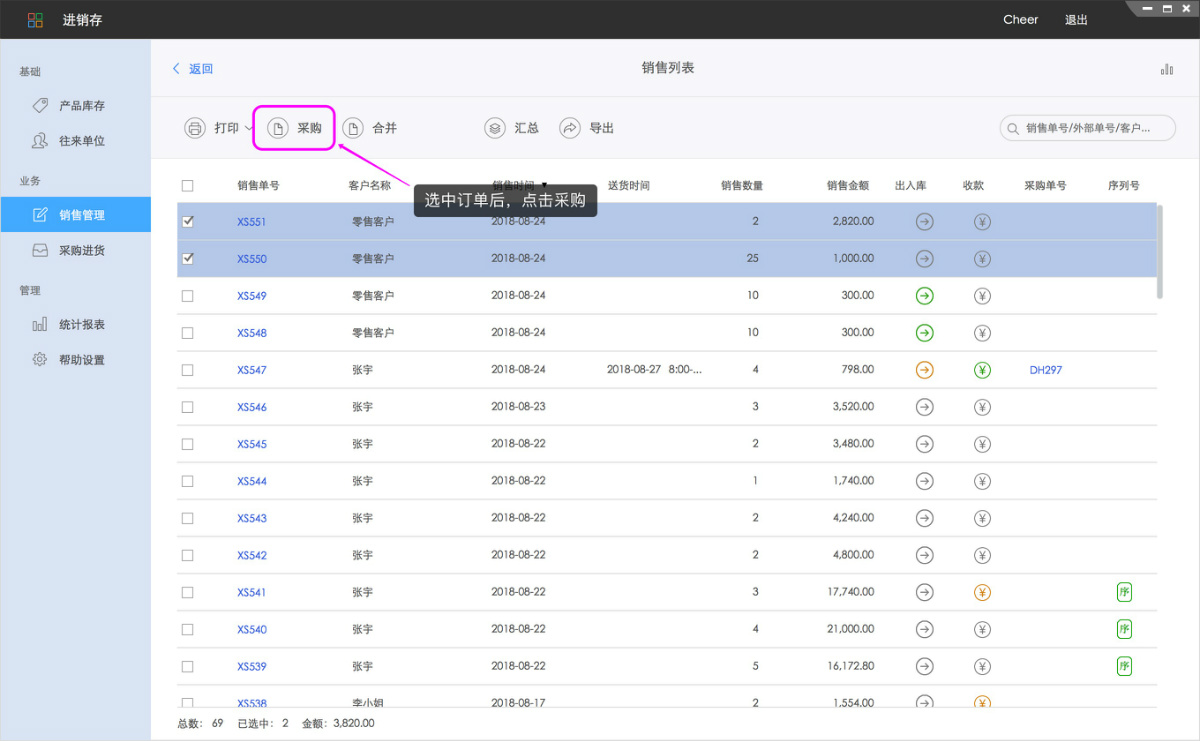This screenshot has width=1200, height=741.
Task: Click the stock-out arrow icon for XS539
Action: [925, 666]
